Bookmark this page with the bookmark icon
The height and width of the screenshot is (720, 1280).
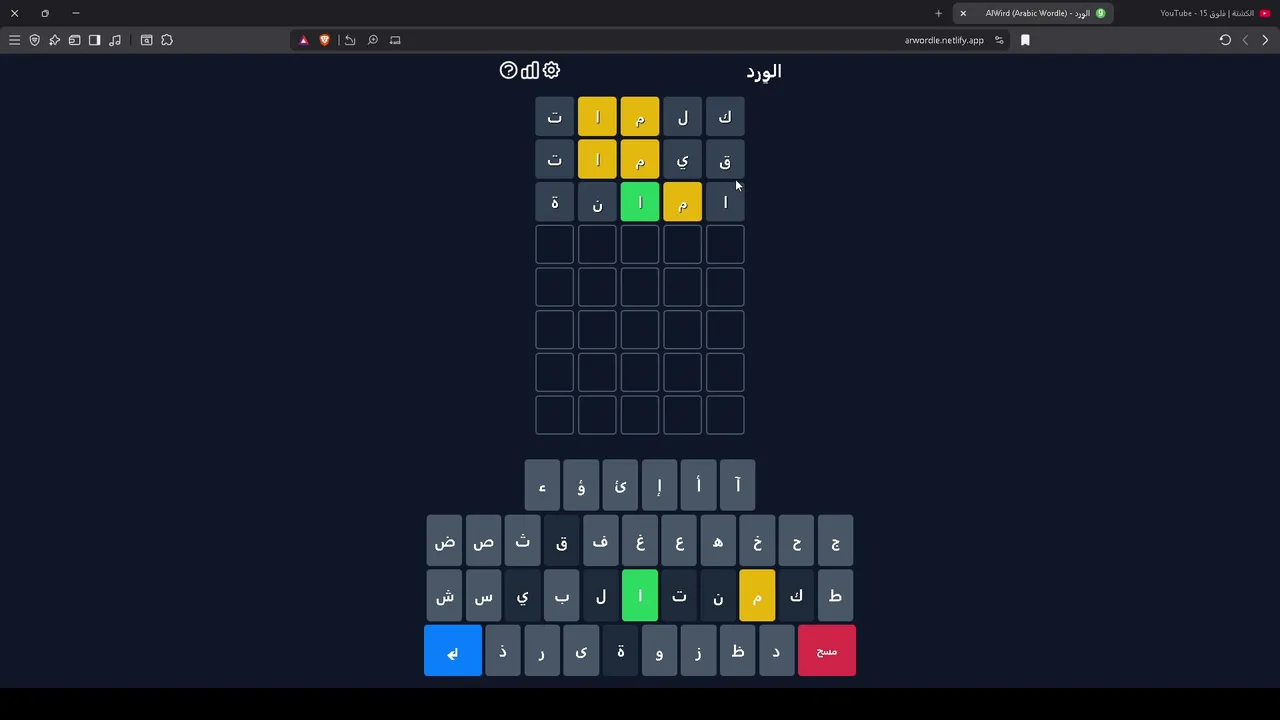(1025, 40)
